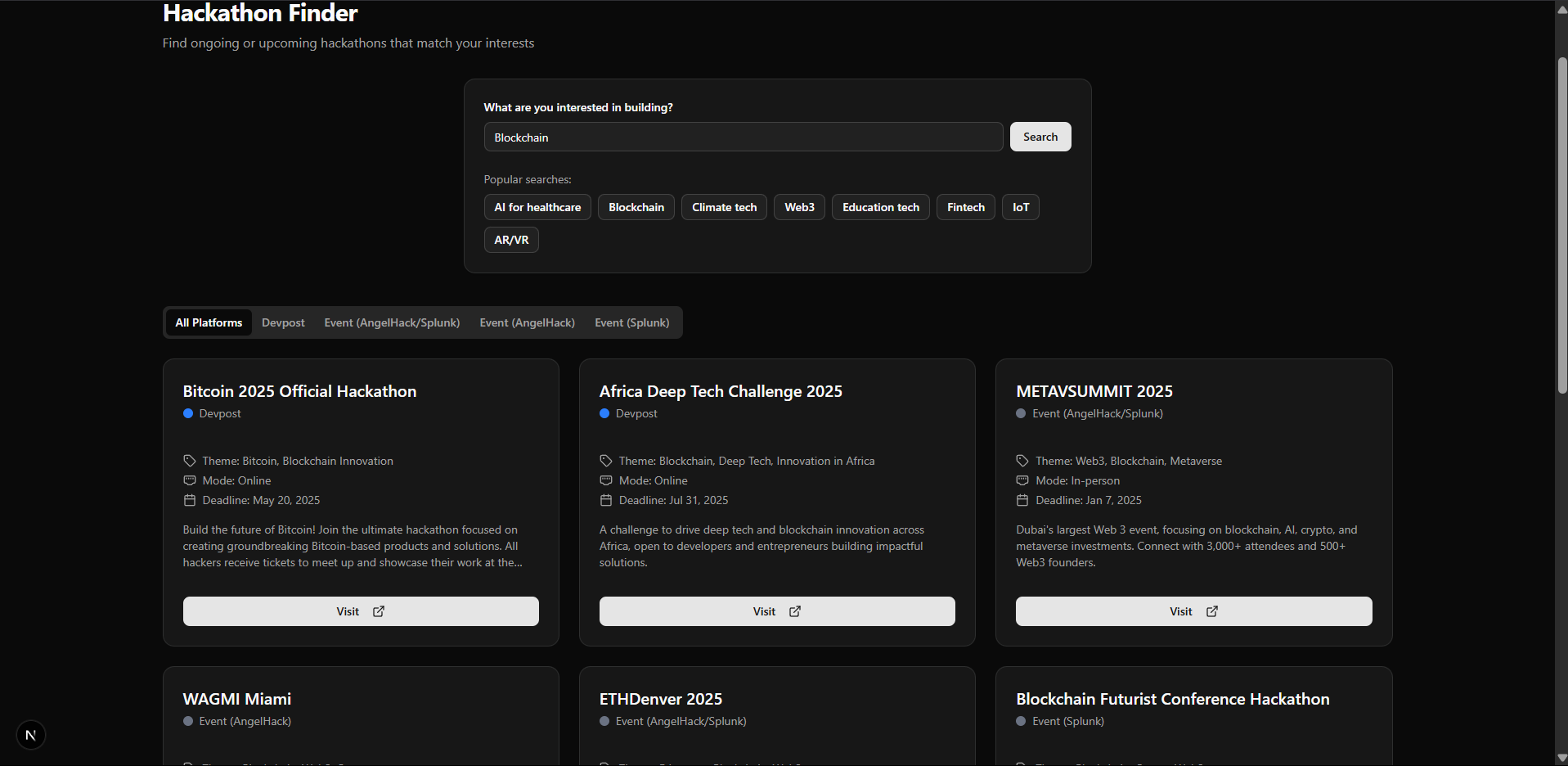Click the ETHDenver 2025 card title
This screenshot has height=766, width=1568.
click(x=661, y=699)
